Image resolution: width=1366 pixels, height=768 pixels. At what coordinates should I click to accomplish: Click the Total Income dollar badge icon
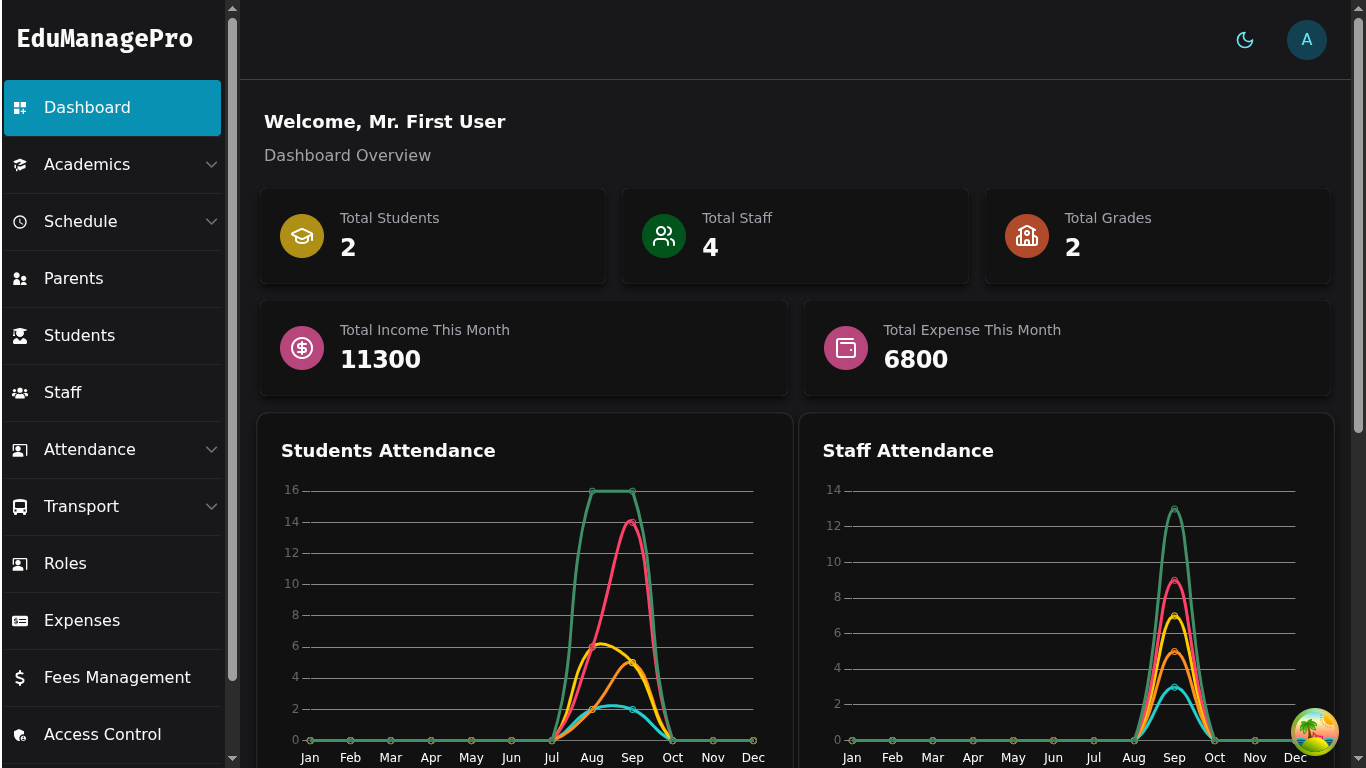click(x=302, y=348)
